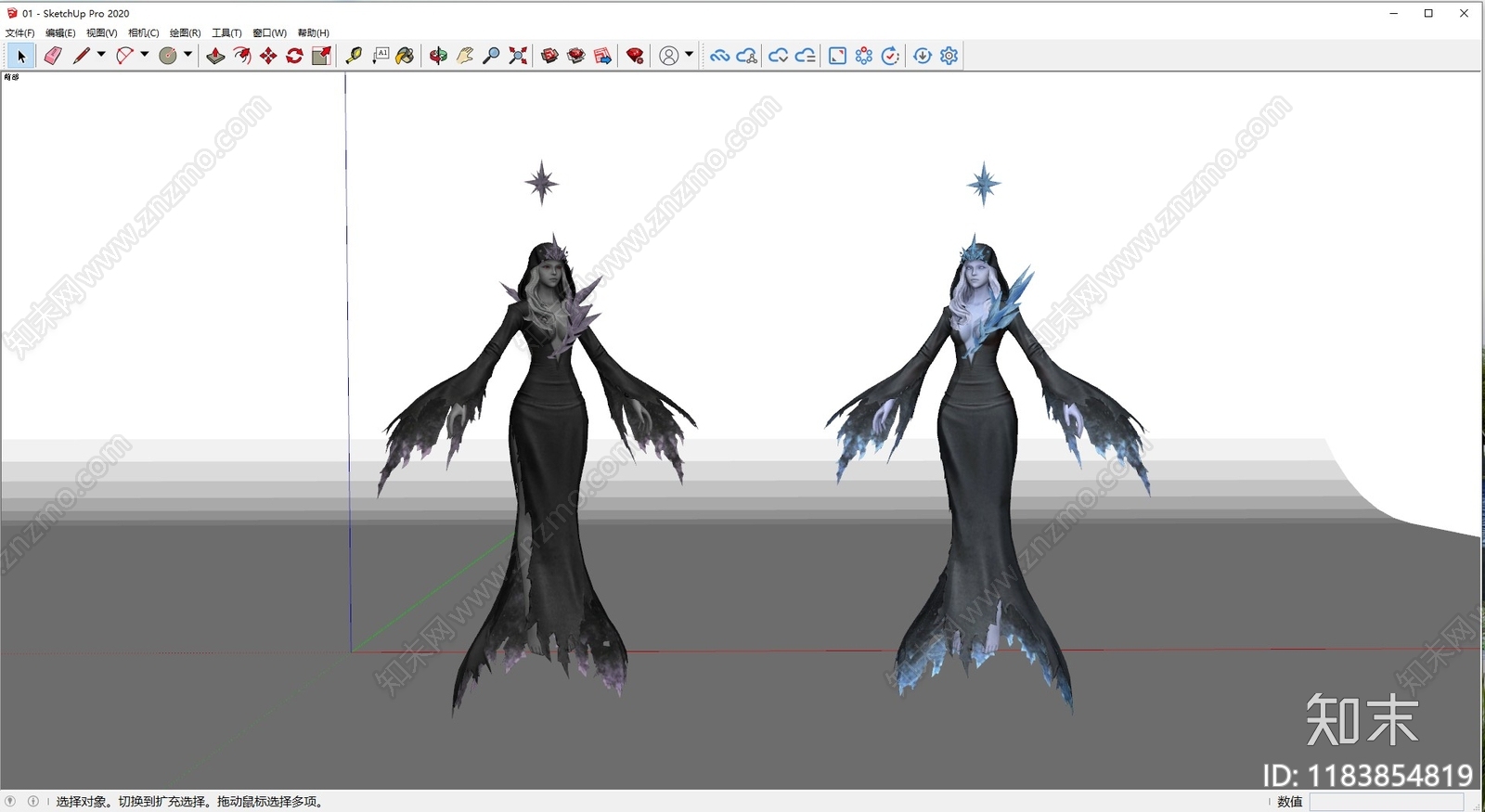Click the 背部 view label
1485x812 pixels.
pos(11,77)
